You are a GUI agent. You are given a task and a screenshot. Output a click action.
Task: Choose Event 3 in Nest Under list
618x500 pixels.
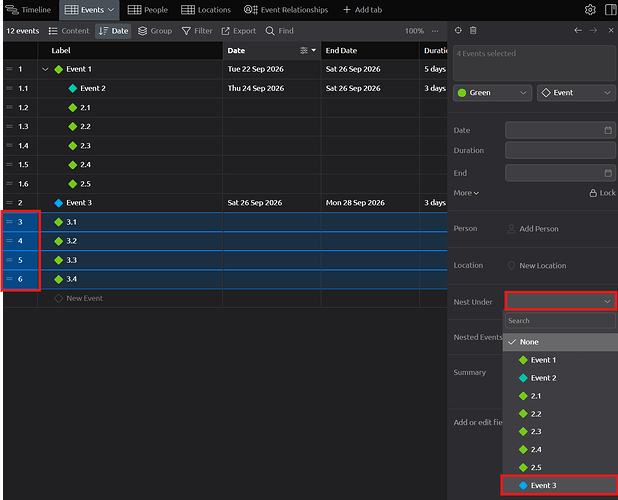coord(560,485)
